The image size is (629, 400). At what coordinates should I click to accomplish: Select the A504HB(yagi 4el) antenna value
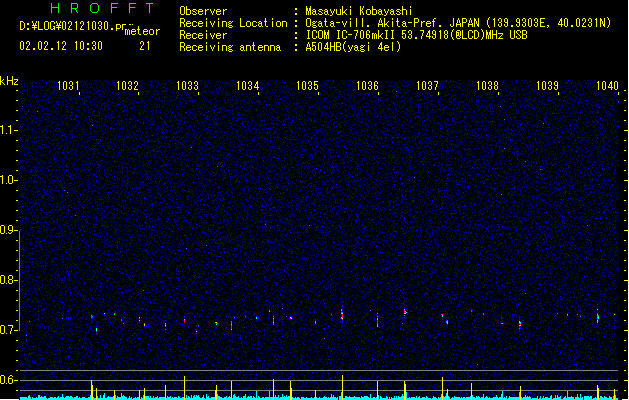353,47
